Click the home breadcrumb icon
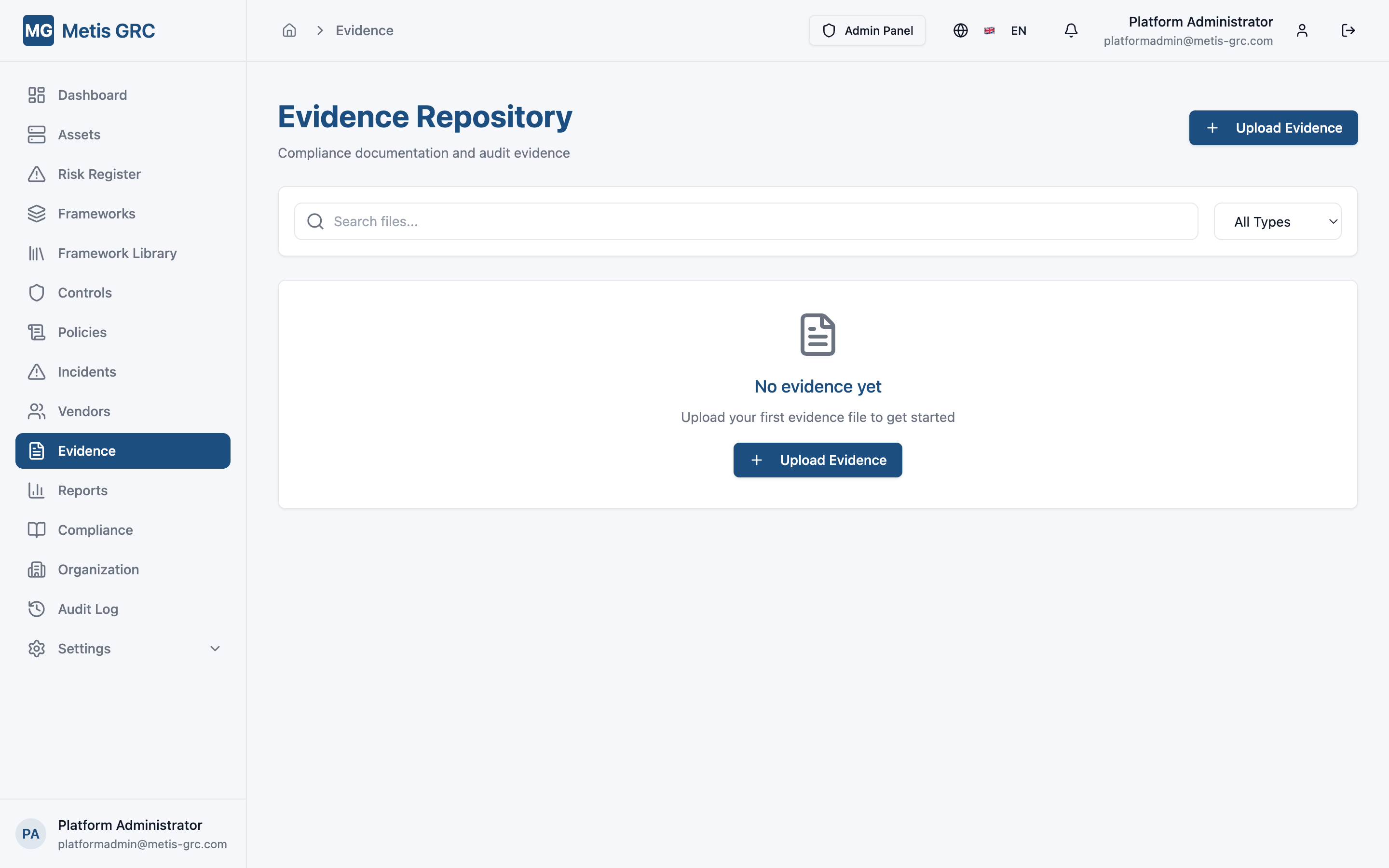1389x868 pixels. click(x=289, y=30)
